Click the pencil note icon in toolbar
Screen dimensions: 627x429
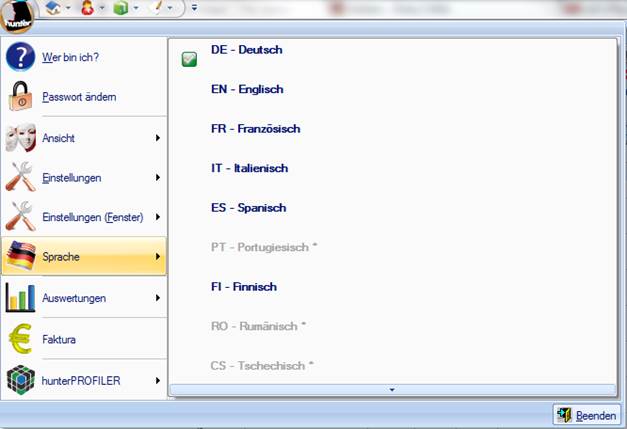(155, 8)
